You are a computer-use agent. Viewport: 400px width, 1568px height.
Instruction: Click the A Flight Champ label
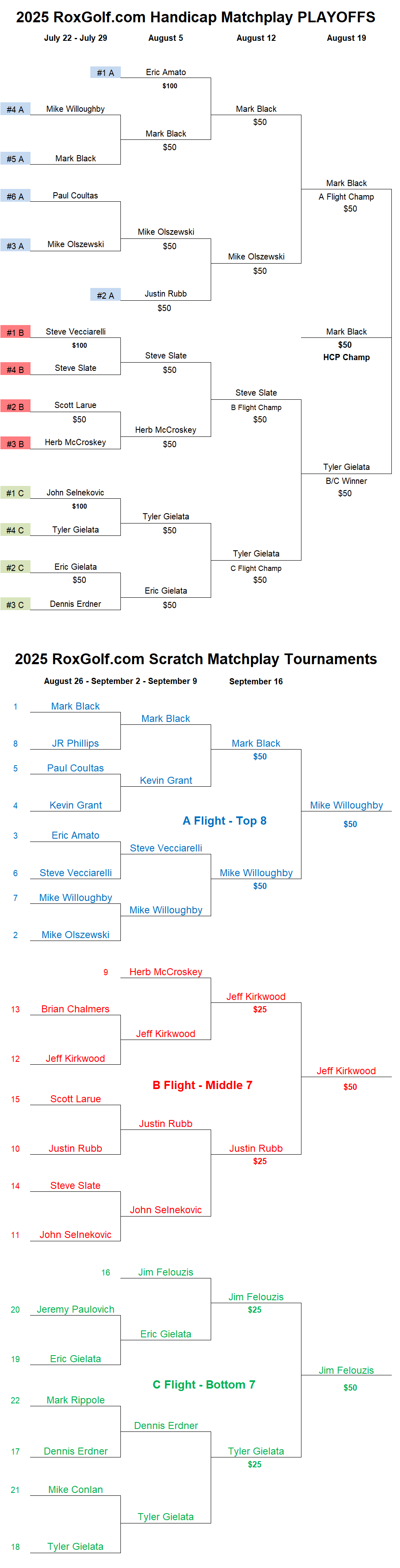[x=346, y=197]
